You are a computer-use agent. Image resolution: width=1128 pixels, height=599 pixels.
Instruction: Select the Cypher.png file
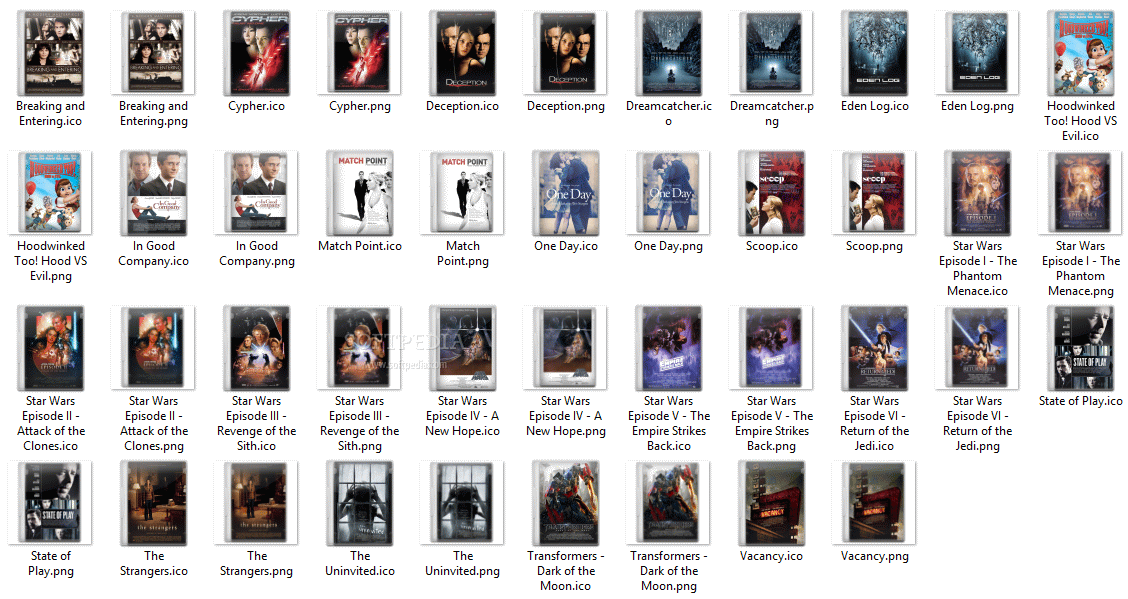(359, 52)
